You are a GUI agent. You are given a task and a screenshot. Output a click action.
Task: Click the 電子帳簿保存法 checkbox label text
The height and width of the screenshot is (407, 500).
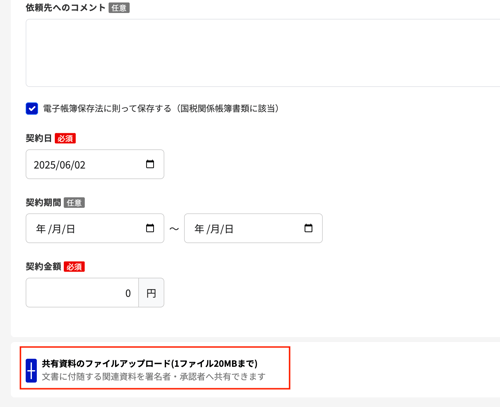pyautogui.click(x=161, y=108)
